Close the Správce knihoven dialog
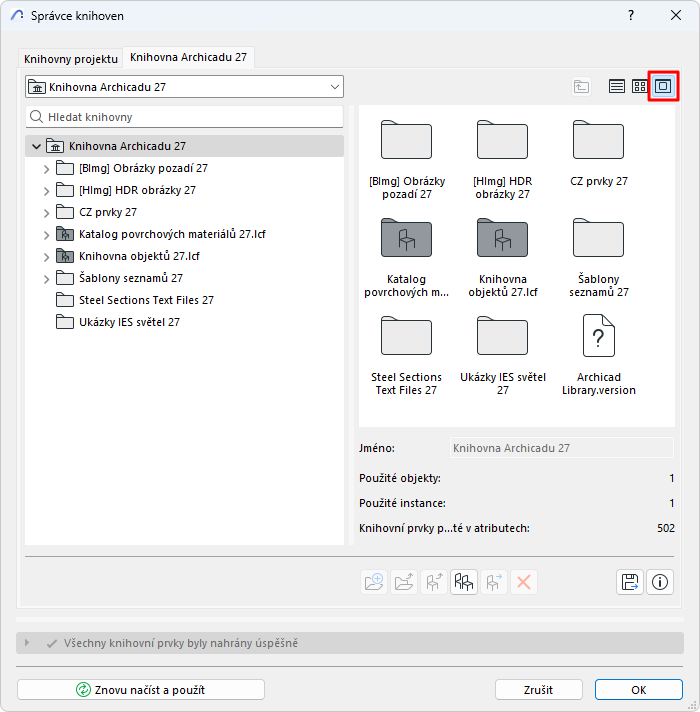Image resolution: width=700 pixels, height=712 pixels. [x=676, y=15]
